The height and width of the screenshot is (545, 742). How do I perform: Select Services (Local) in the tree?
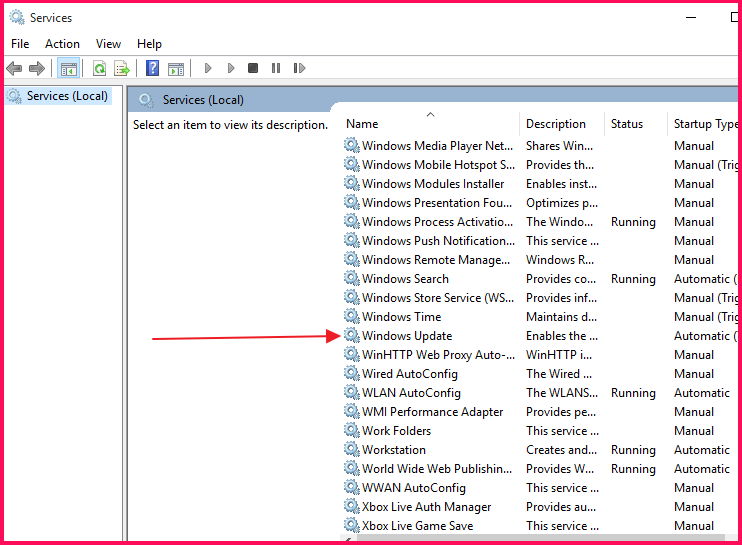coord(67,96)
